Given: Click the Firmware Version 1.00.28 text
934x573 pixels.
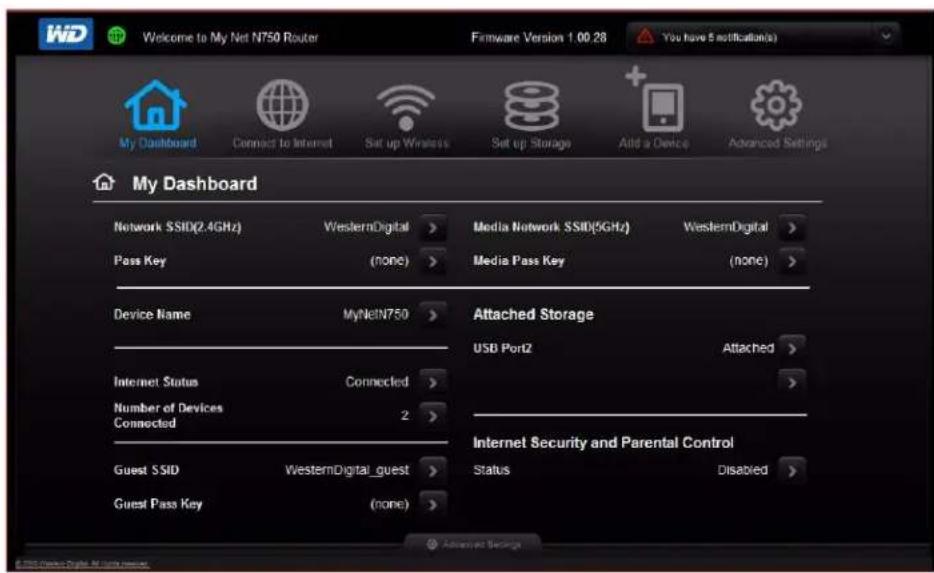Looking at the screenshot, I should 538,38.
